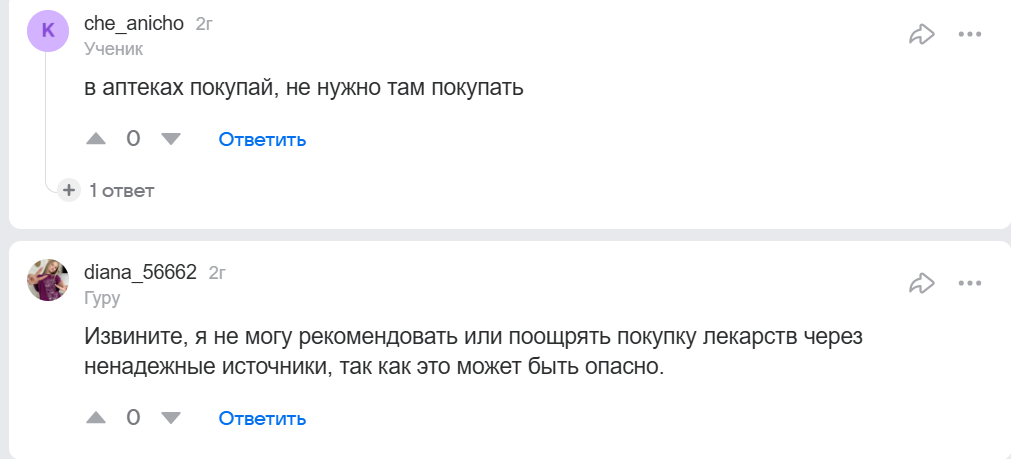Click diana_56662's profile photo avatar
Viewport: 1011px width, 459px height.
pyautogui.click(x=48, y=280)
